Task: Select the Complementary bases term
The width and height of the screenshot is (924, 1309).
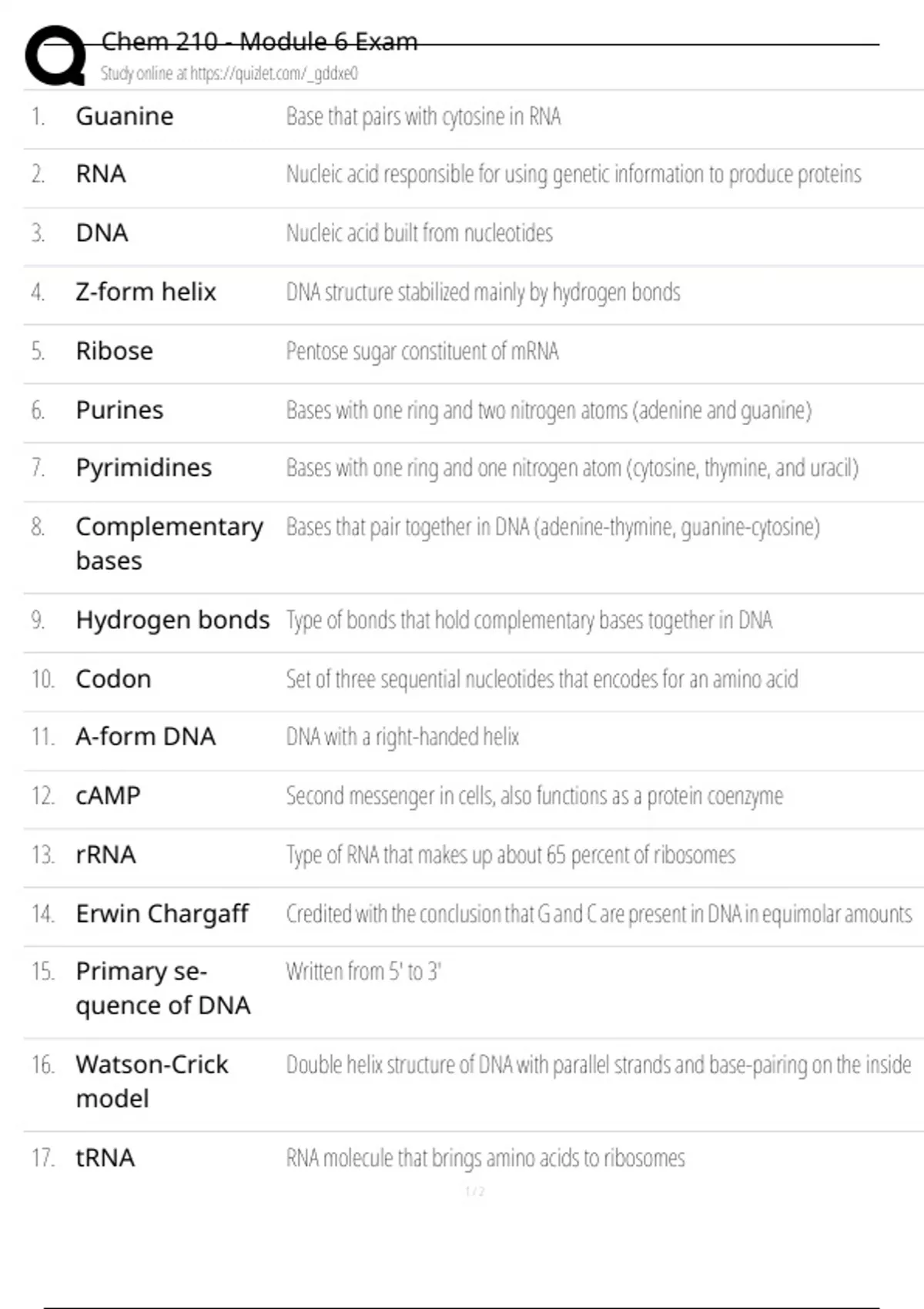Action: (169, 543)
